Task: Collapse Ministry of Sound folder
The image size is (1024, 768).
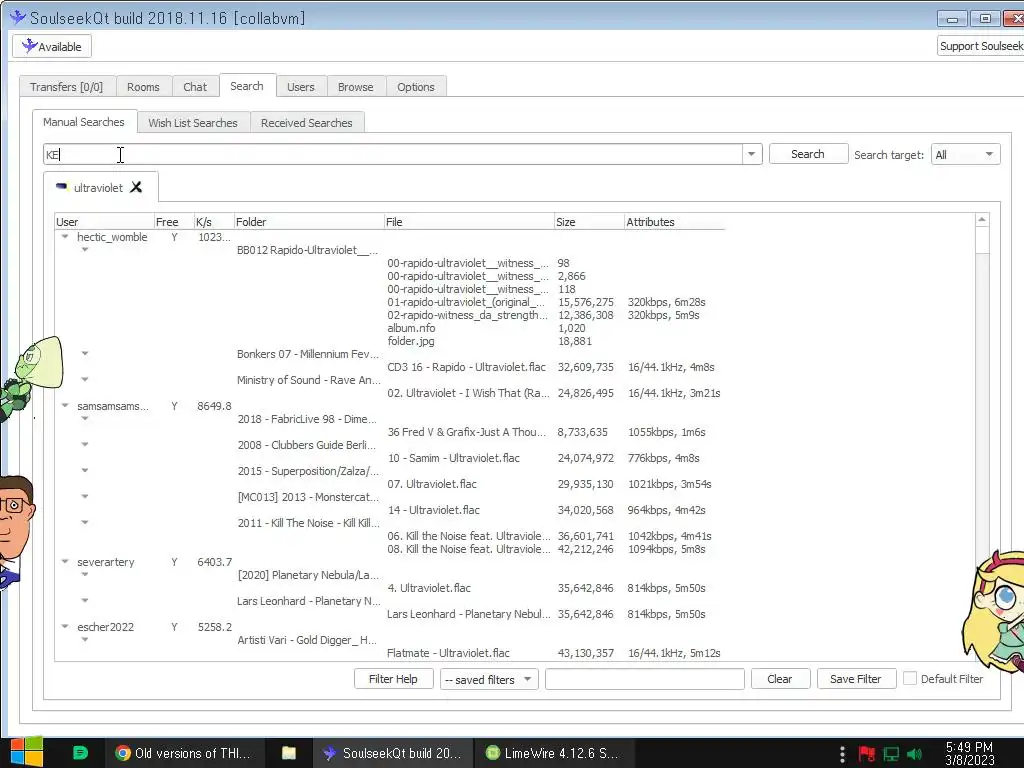Action: [85, 379]
